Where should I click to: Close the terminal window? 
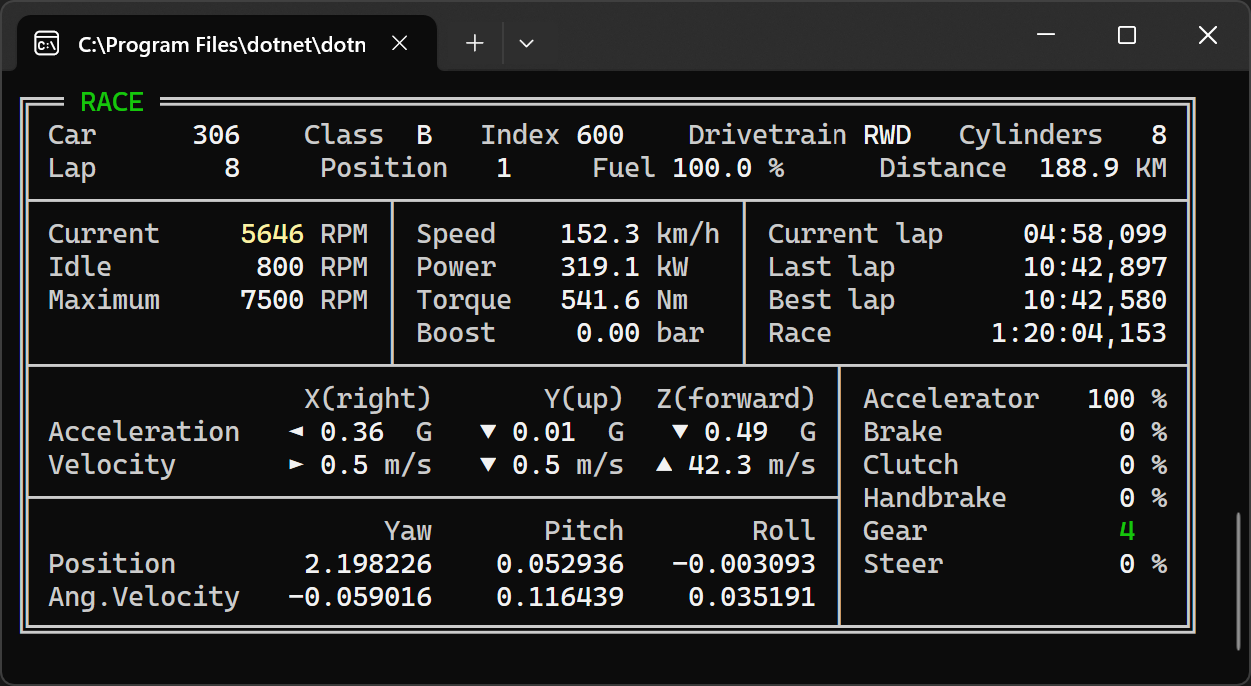[1207, 36]
